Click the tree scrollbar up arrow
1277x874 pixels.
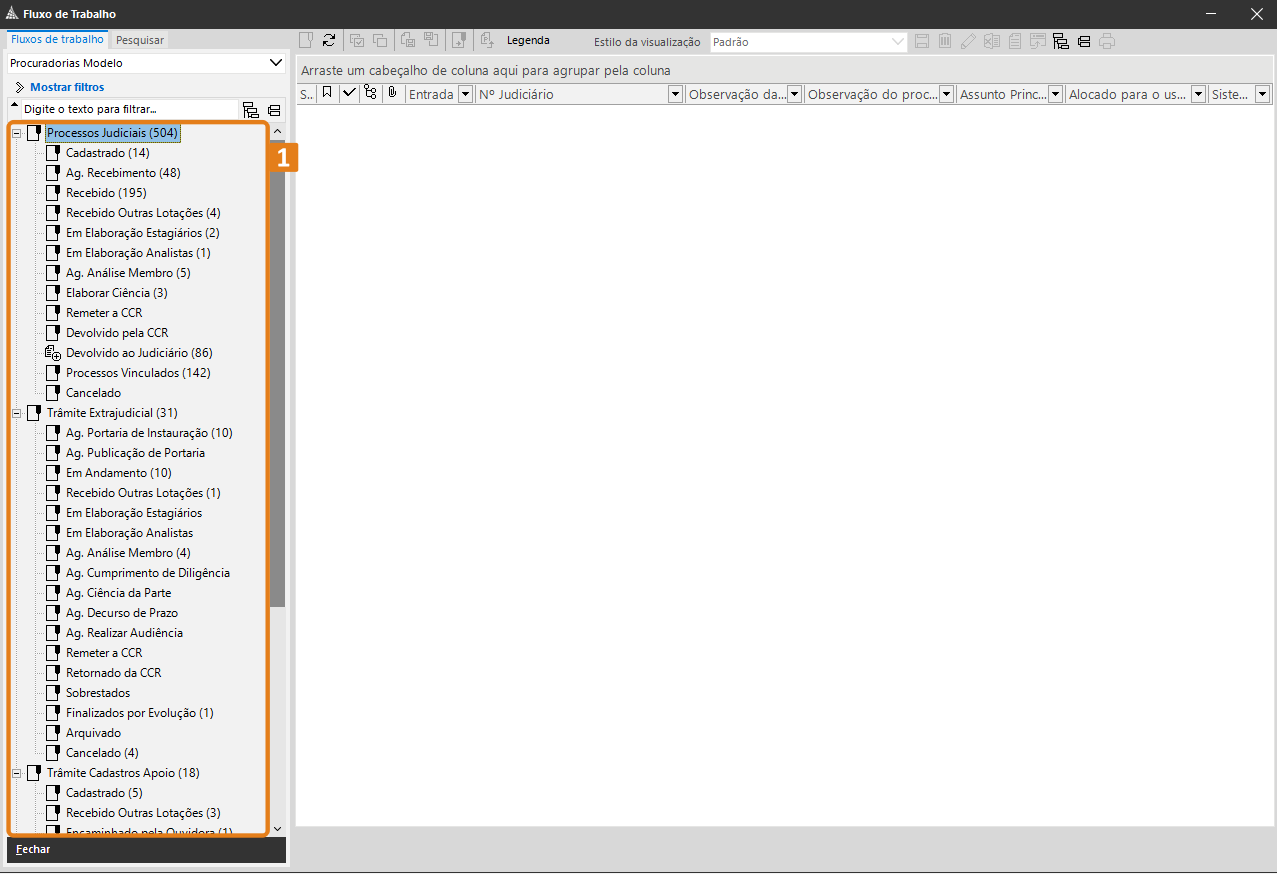[277, 131]
